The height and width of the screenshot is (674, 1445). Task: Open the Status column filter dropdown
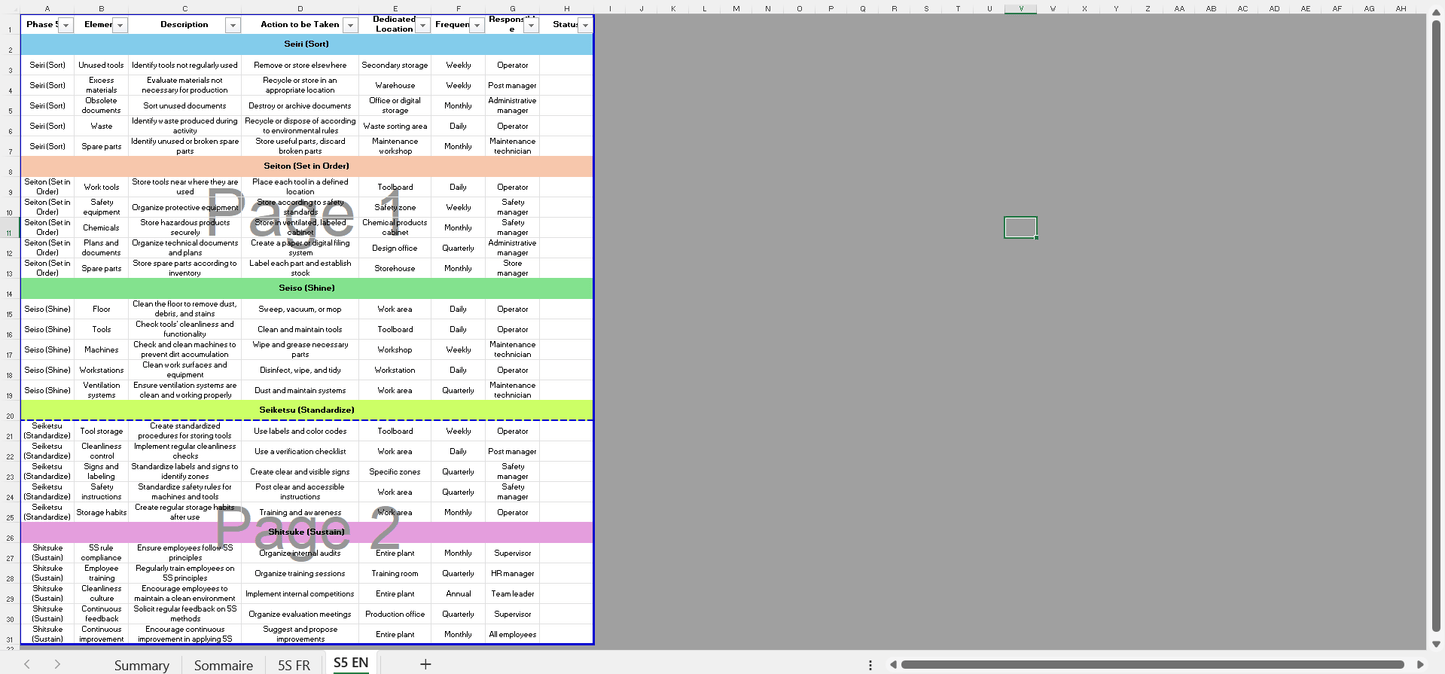pos(585,25)
